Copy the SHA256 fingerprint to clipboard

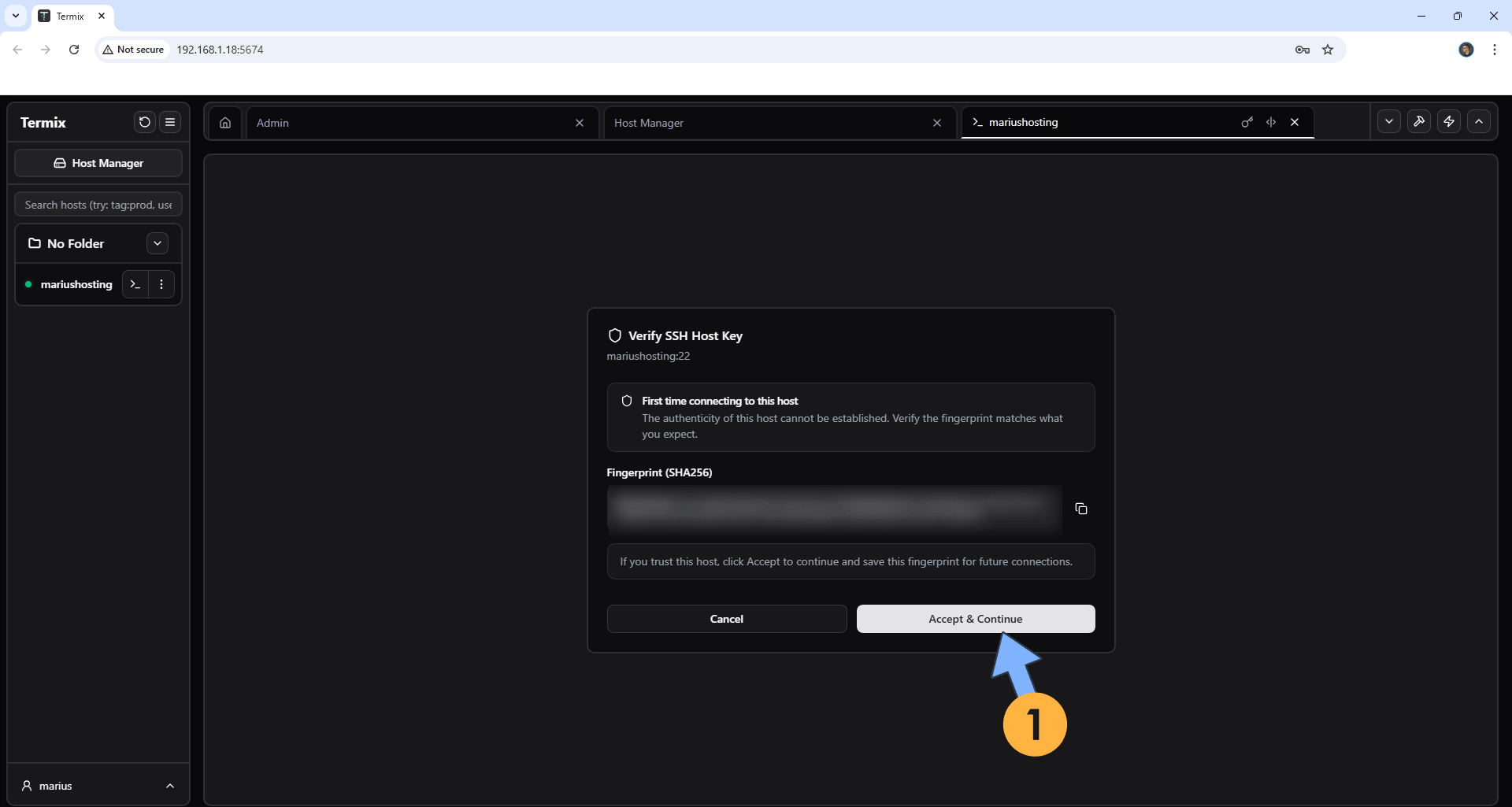[x=1080, y=509]
